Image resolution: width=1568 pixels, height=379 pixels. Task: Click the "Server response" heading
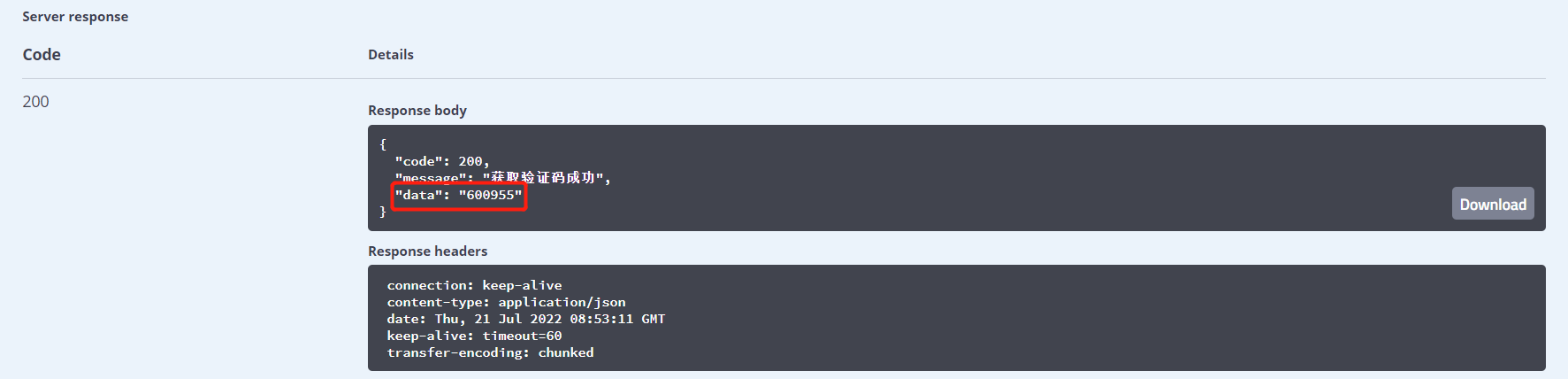pos(75,17)
